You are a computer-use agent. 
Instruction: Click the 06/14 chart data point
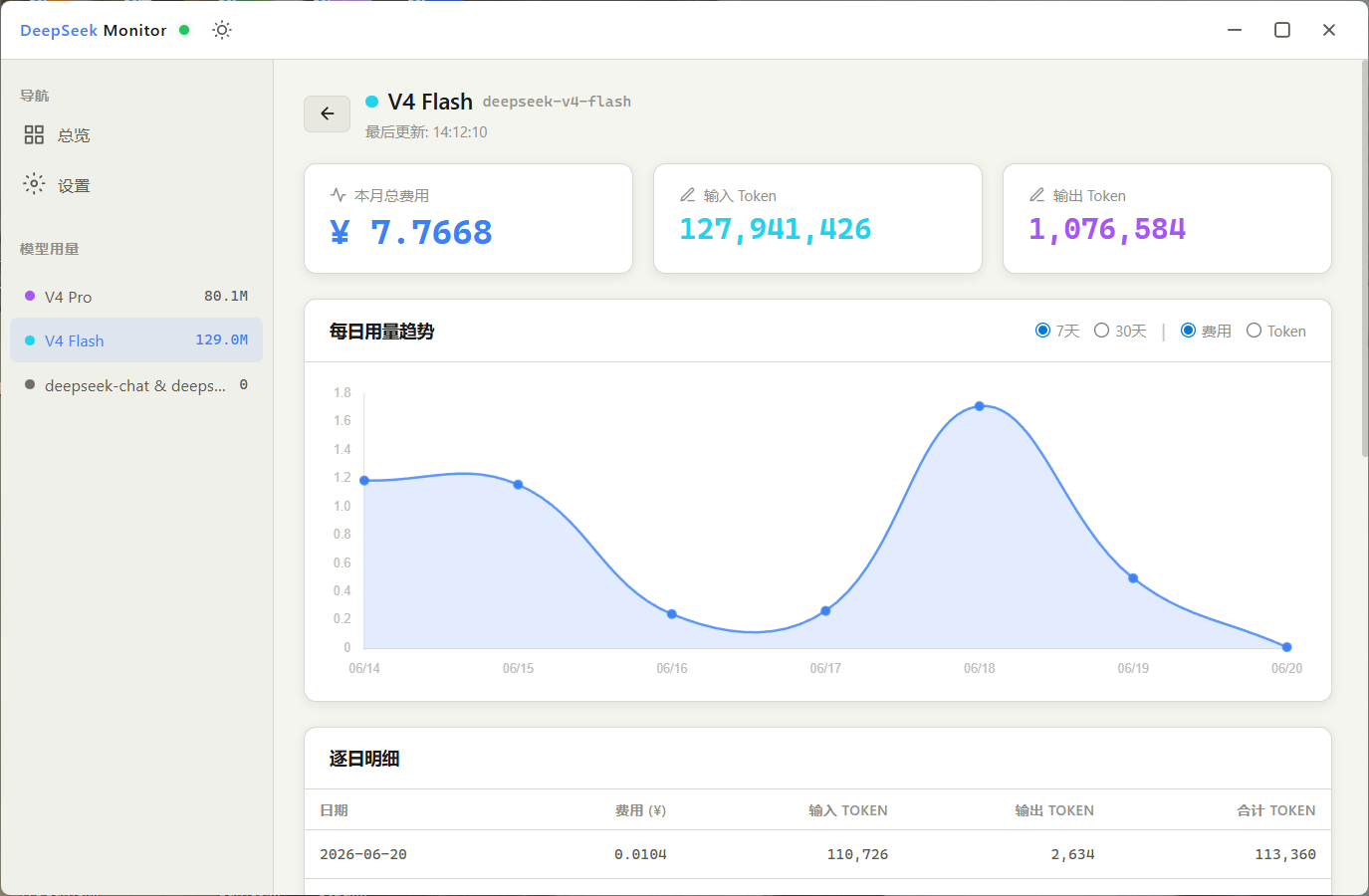point(364,481)
